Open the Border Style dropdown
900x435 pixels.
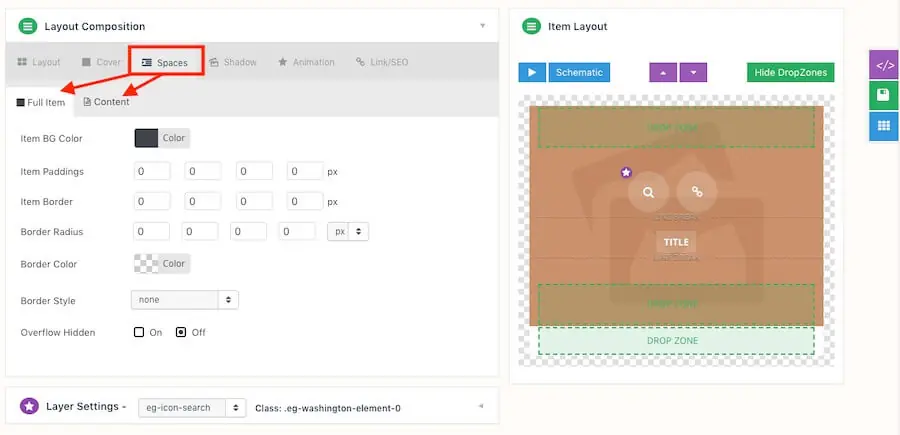(185, 300)
